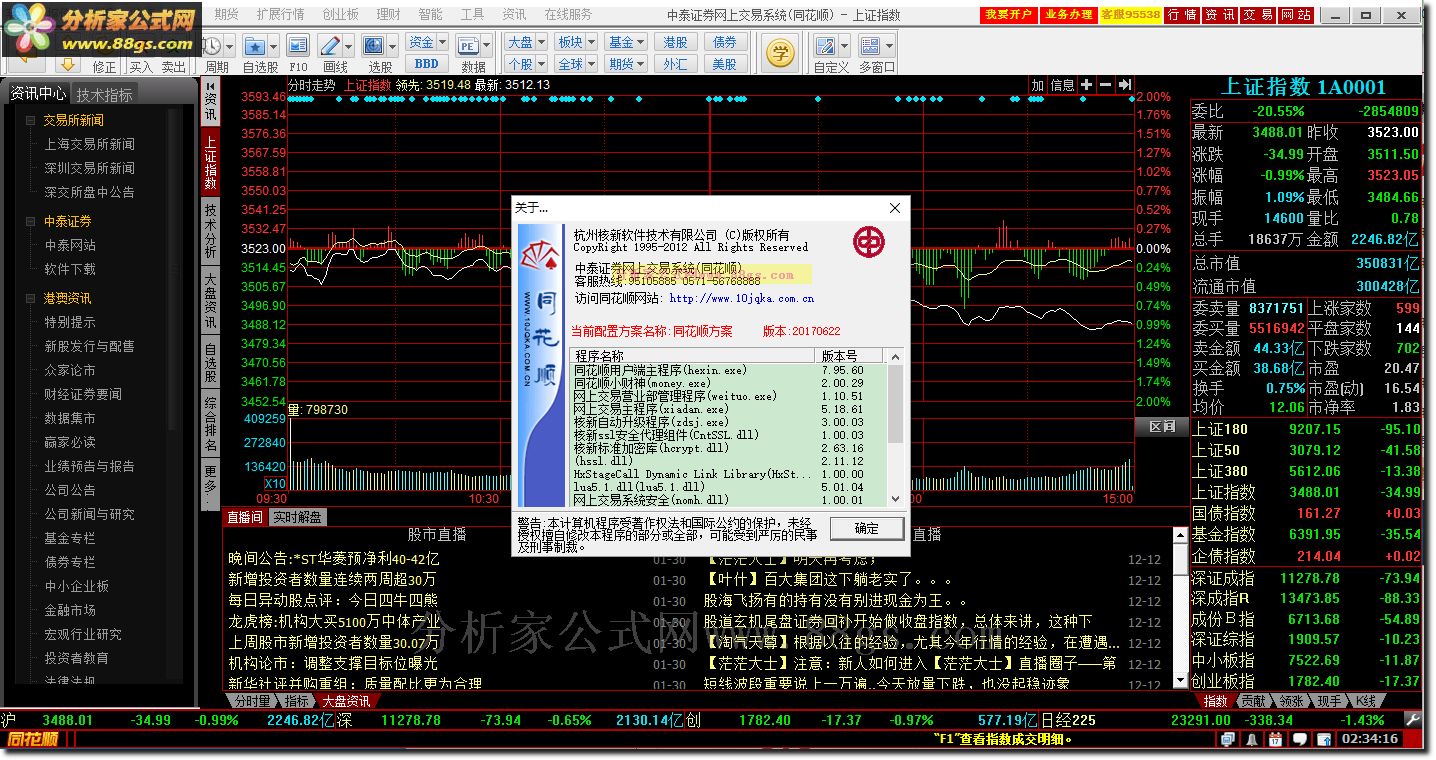1436x760 pixels.
Task: Close the 关于 dialog
Action: (894, 208)
